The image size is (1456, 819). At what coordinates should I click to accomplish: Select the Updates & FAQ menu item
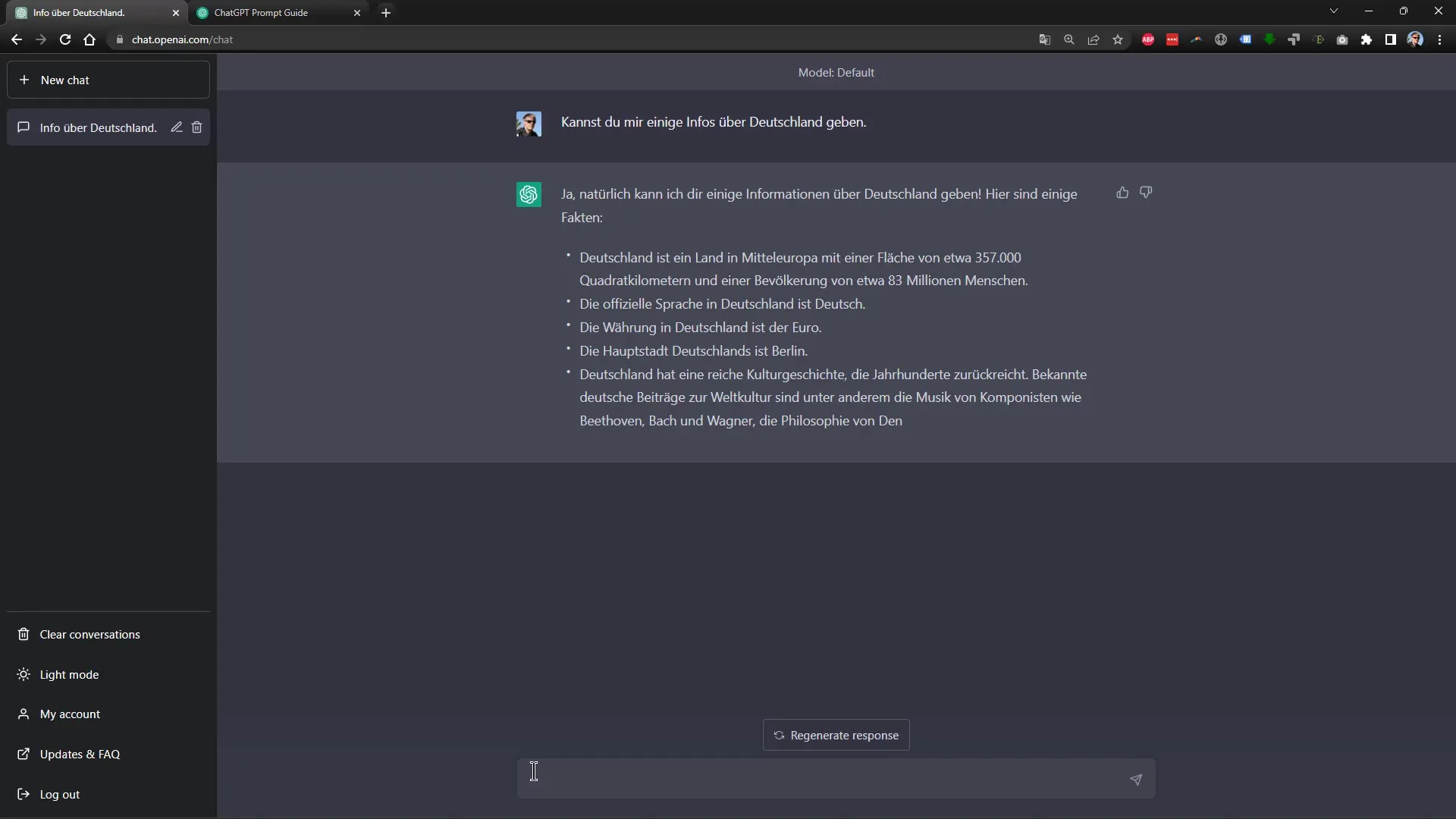(80, 754)
